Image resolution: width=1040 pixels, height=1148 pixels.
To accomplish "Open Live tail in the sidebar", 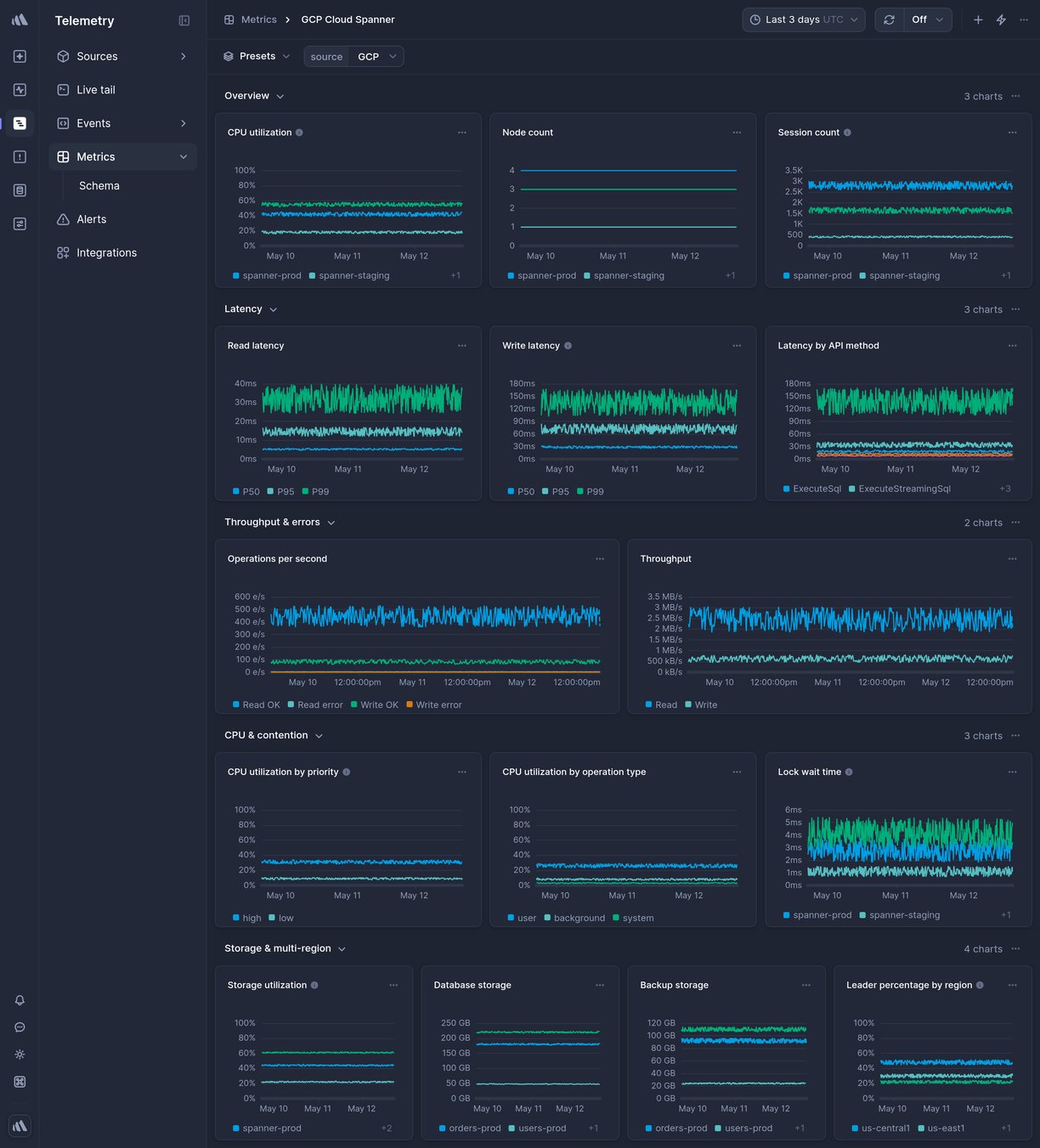I will (x=122, y=89).
